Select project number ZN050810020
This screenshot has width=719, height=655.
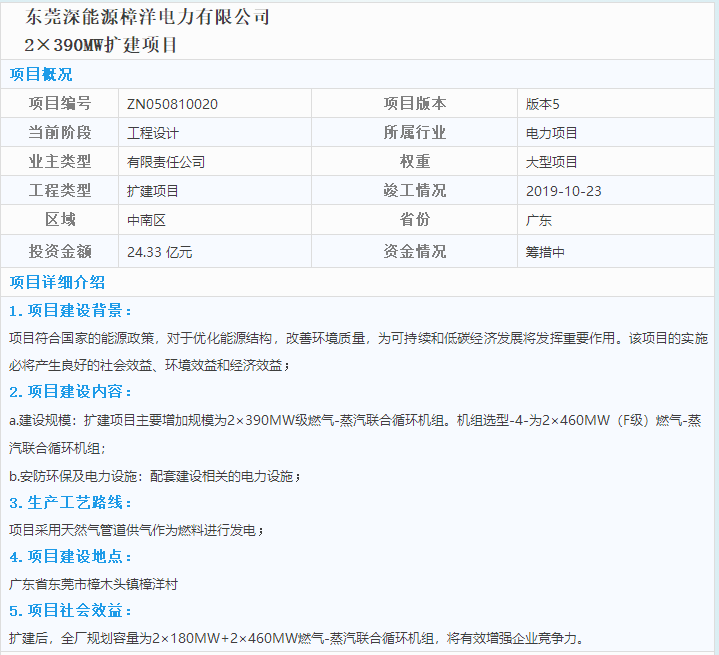pyautogui.click(x=172, y=104)
